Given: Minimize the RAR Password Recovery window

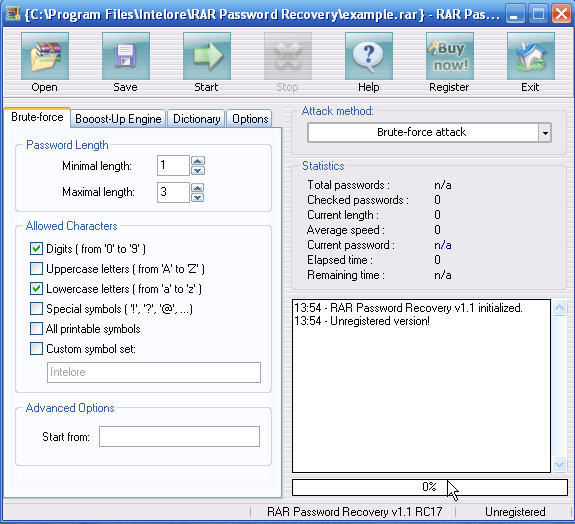Looking at the screenshot, I should 515,14.
